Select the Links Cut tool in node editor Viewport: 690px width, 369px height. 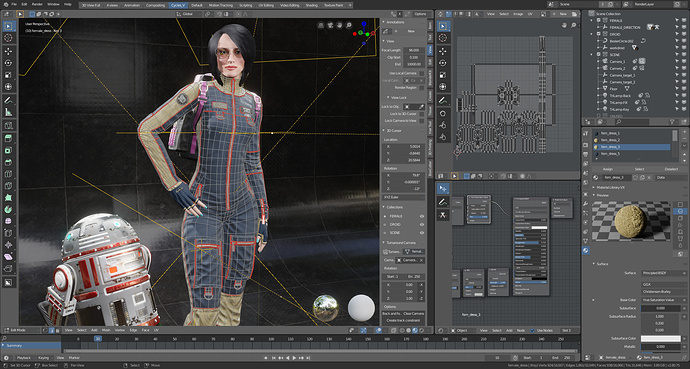(443, 215)
